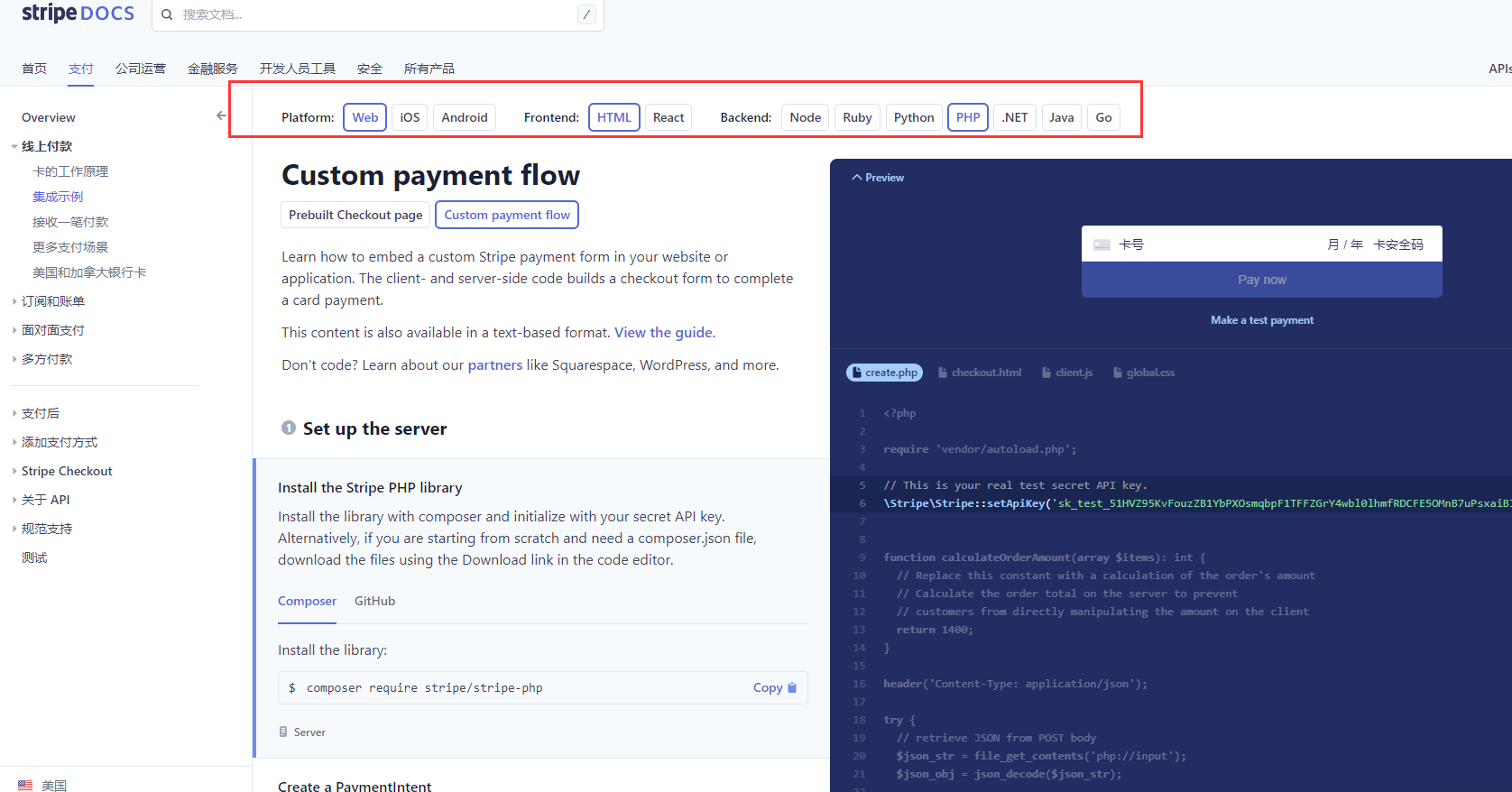Collapse the 线上付款 sidebar section

point(47,146)
